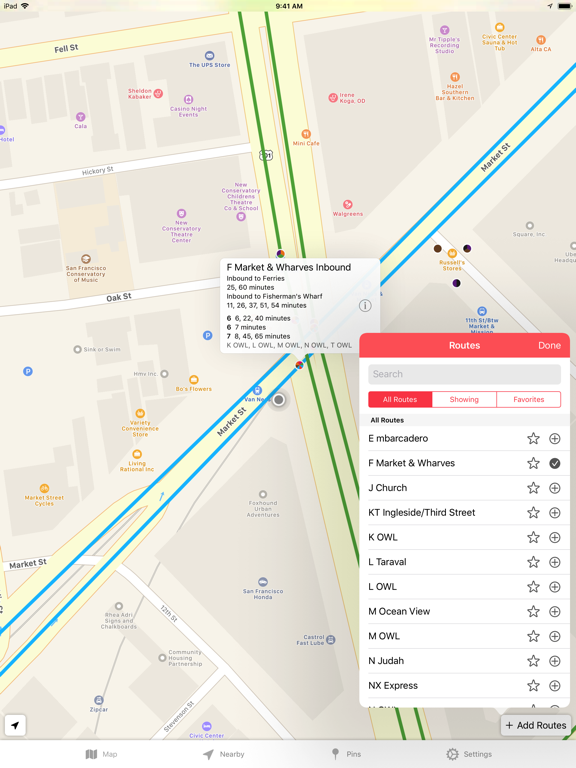Select Bo's Flowers map marker
The height and width of the screenshot is (768, 576).
194,380
